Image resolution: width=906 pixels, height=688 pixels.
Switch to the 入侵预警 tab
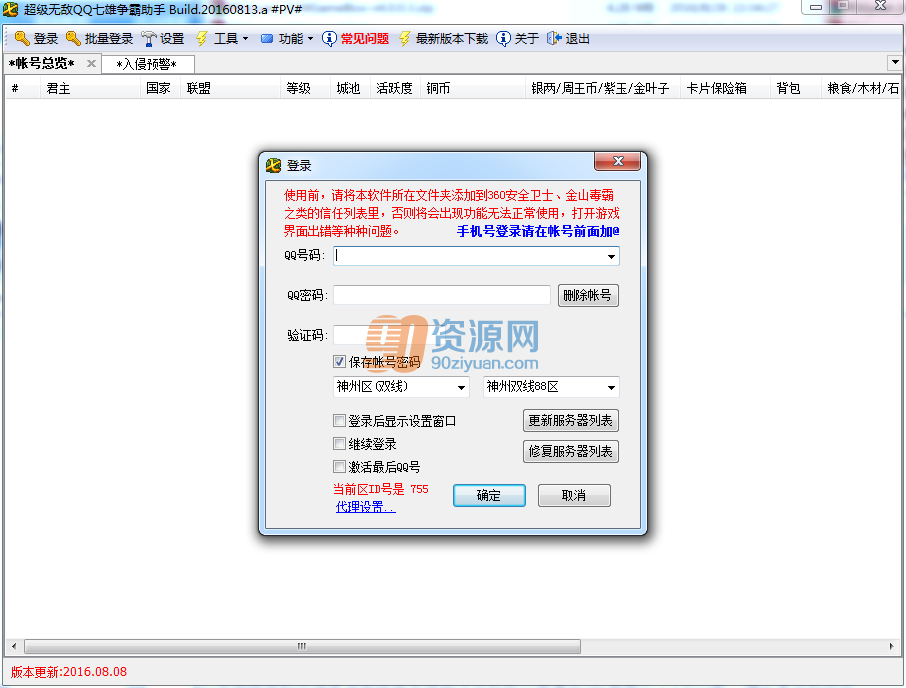147,64
